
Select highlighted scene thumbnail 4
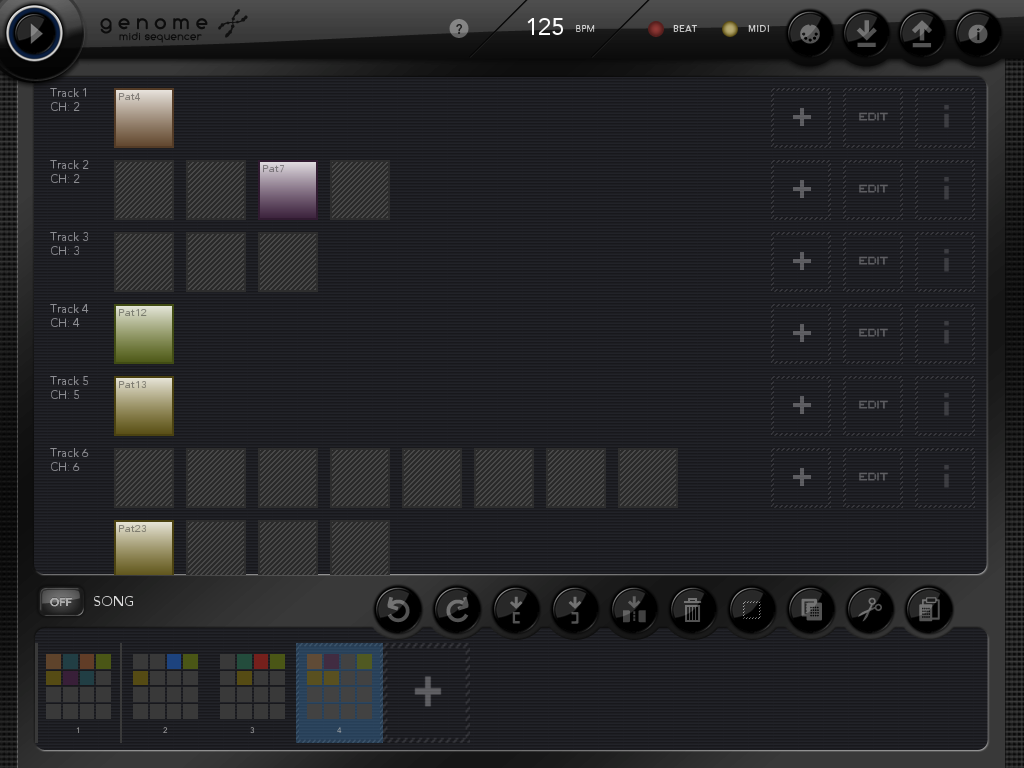coord(340,692)
